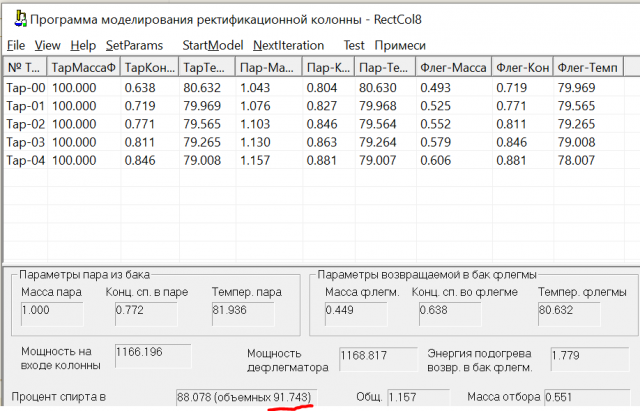640x411 pixels.
Task: Click NextIteration in the menu bar
Action: tap(288, 45)
